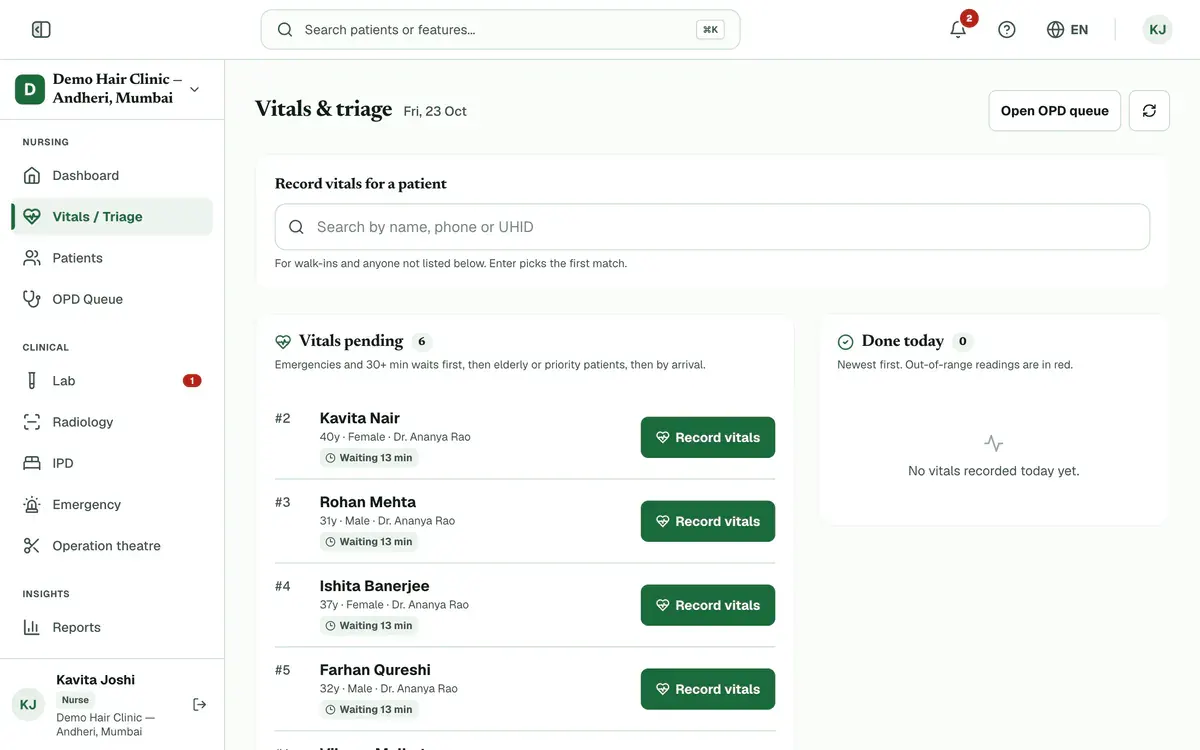The height and width of the screenshot is (750, 1200).
Task: Click the Done today checkmark icon
Action: click(x=845, y=342)
